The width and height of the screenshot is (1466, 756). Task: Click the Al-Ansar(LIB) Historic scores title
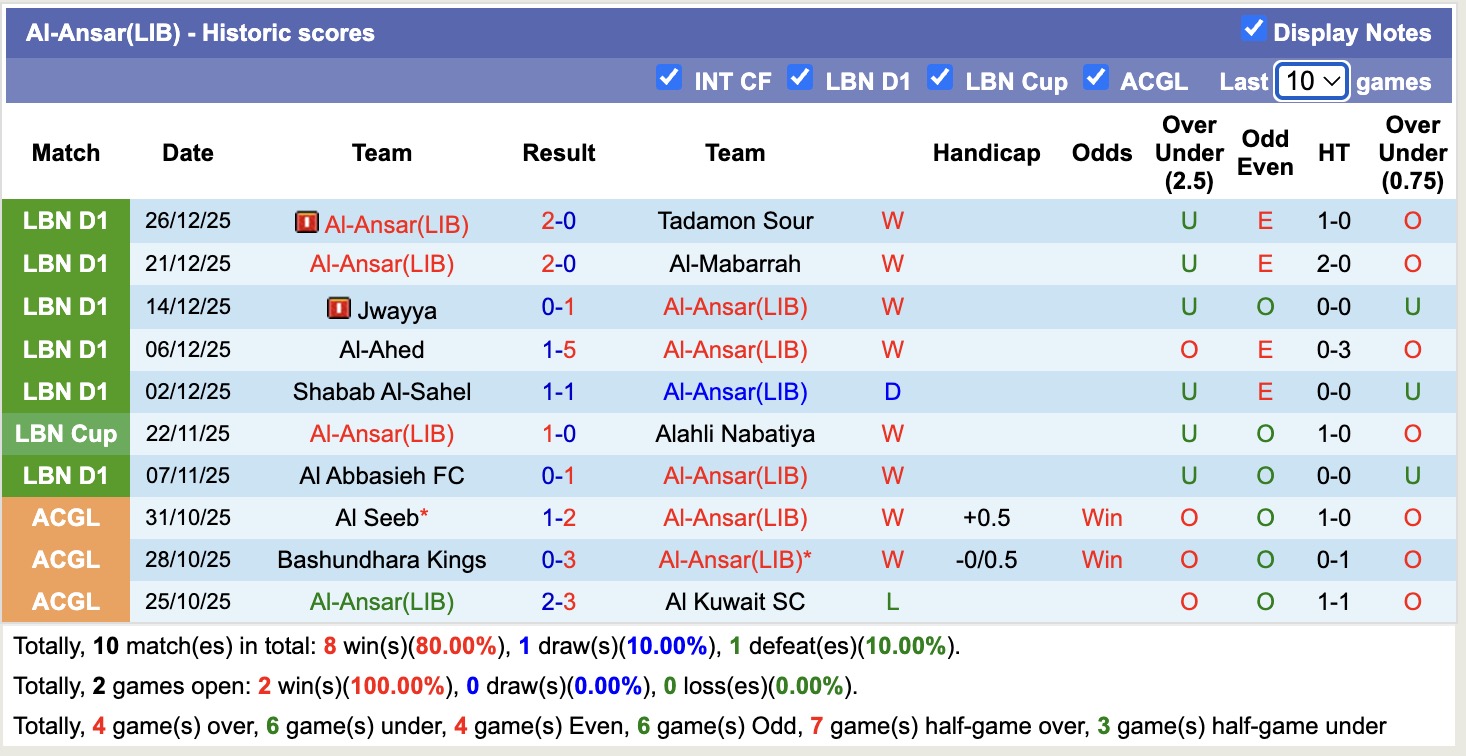200,31
